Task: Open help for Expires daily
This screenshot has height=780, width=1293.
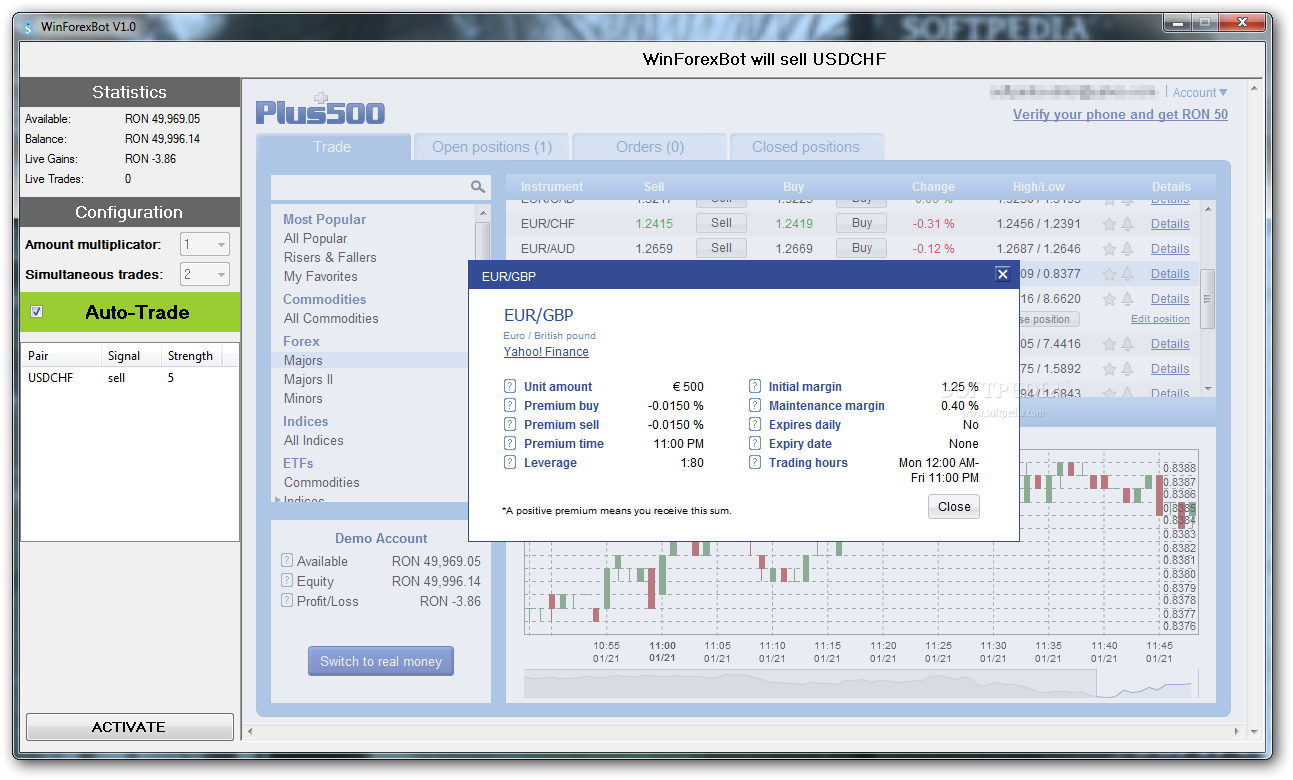Action: point(755,425)
